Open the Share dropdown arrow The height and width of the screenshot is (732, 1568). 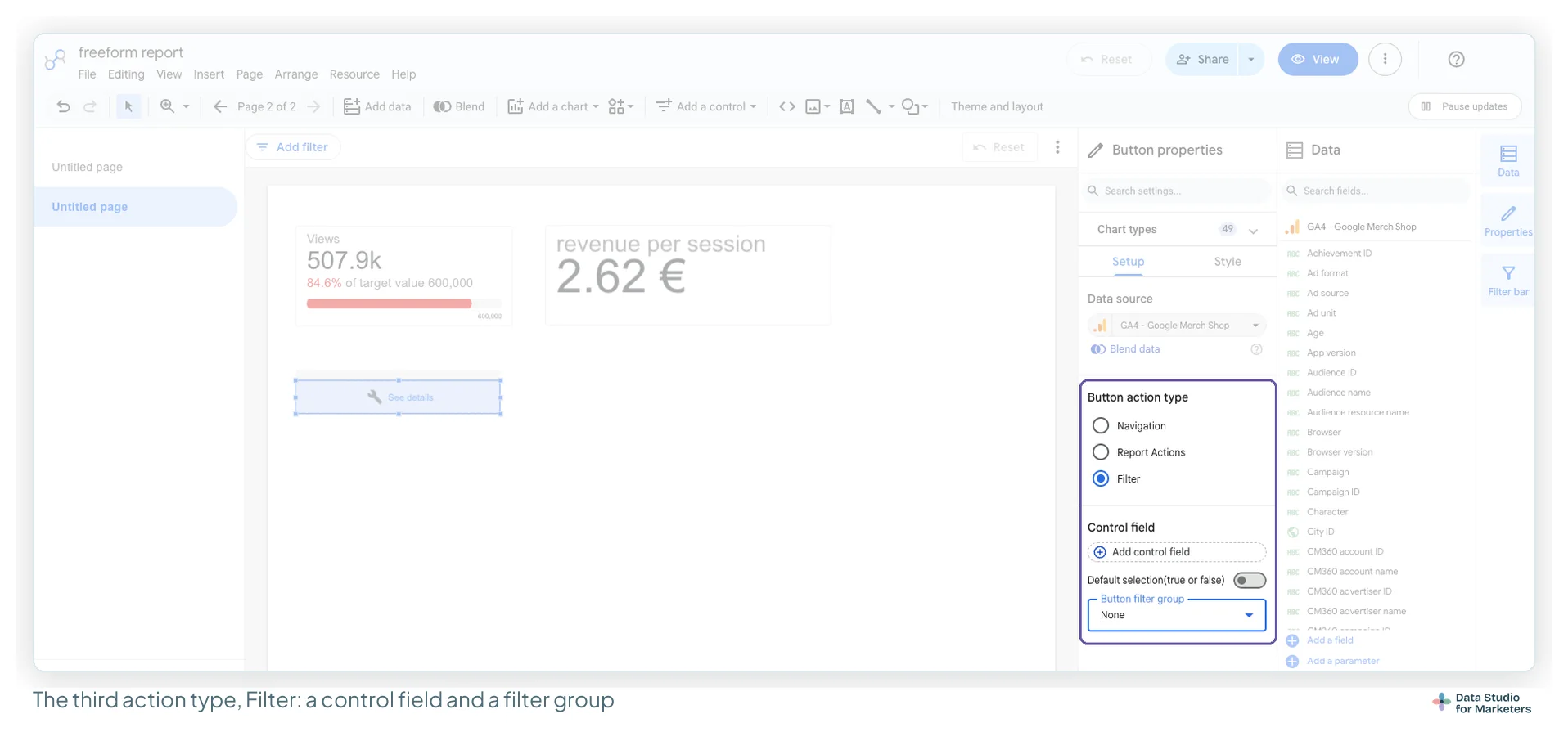point(1250,59)
